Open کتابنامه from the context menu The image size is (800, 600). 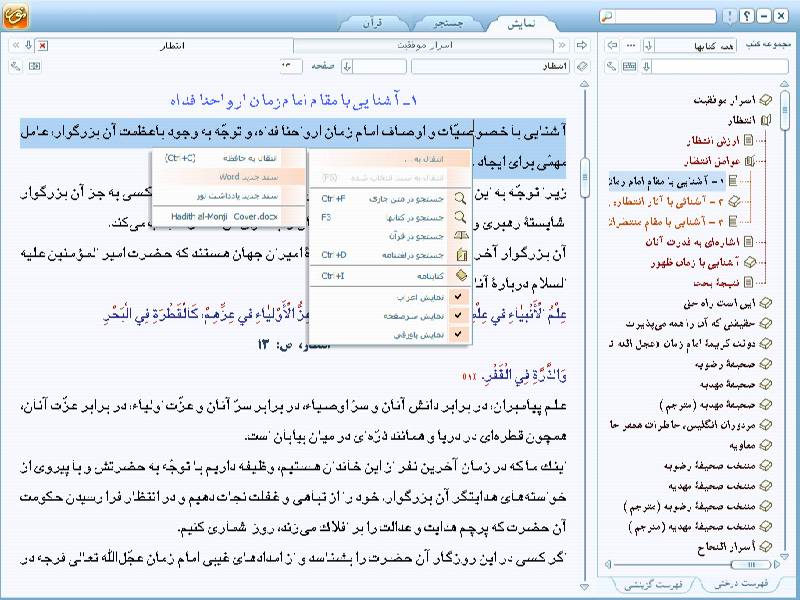(x=390, y=276)
